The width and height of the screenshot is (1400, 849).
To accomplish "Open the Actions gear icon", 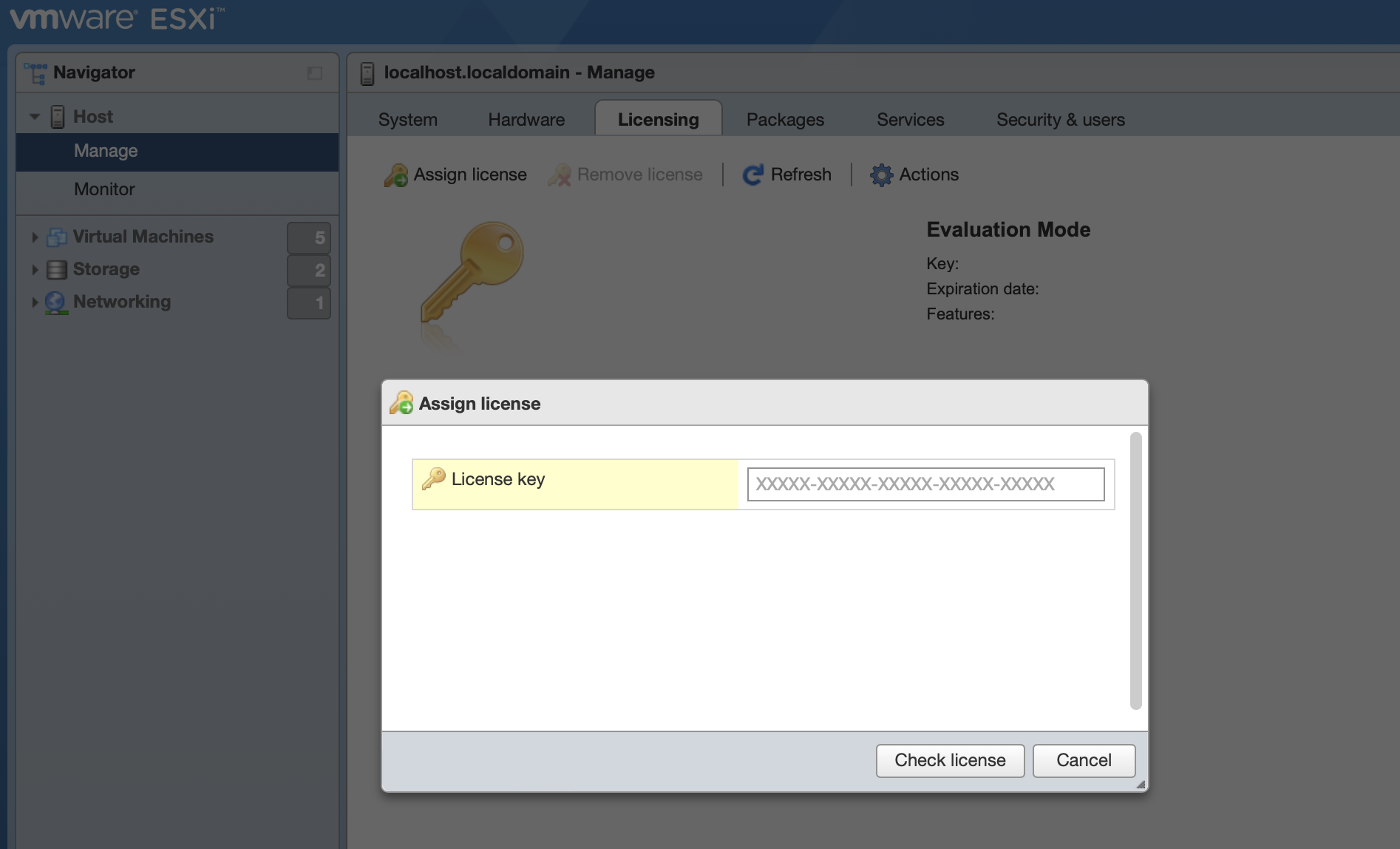I will pyautogui.click(x=880, y=175).
